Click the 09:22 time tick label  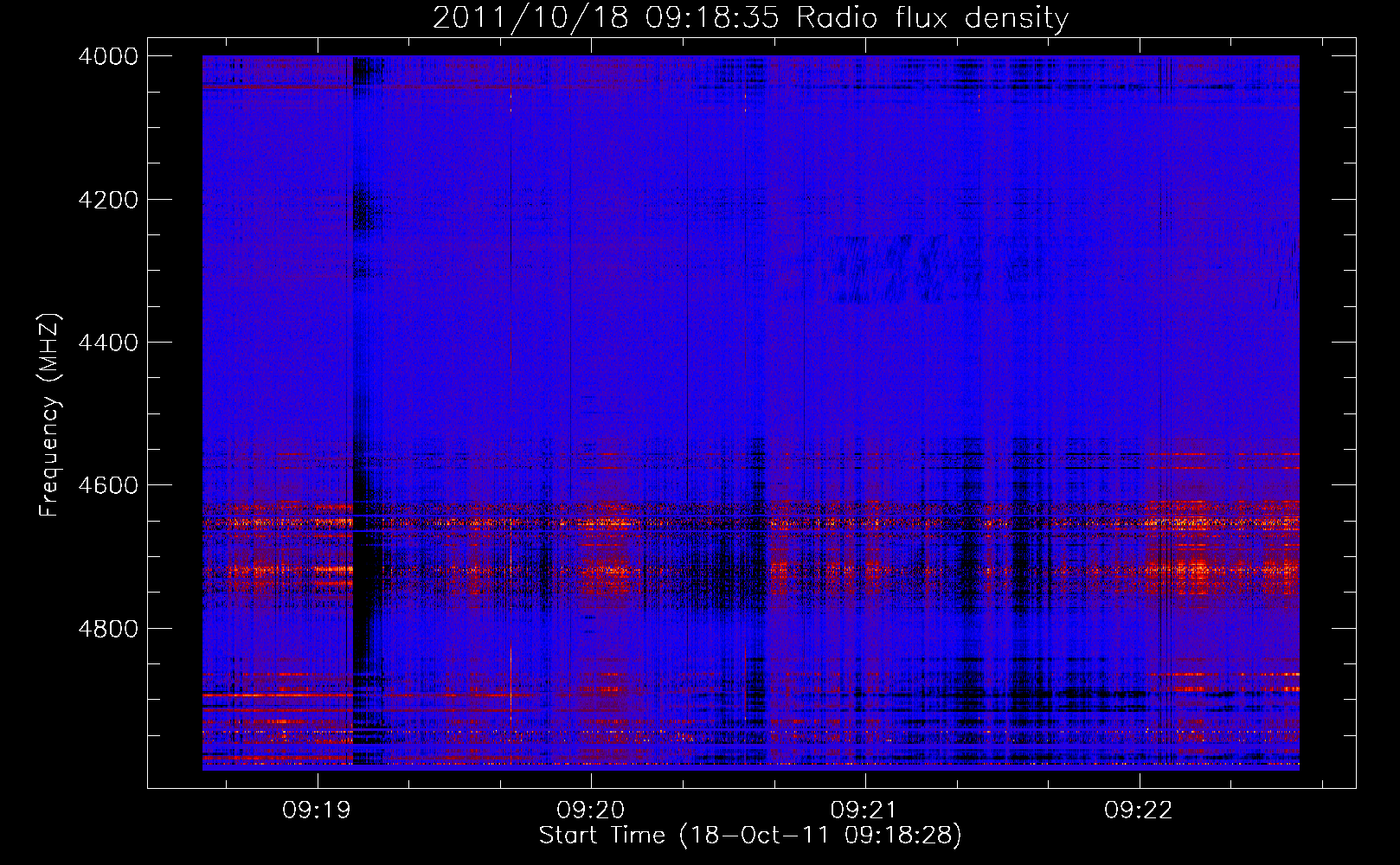click(1139, 811)
